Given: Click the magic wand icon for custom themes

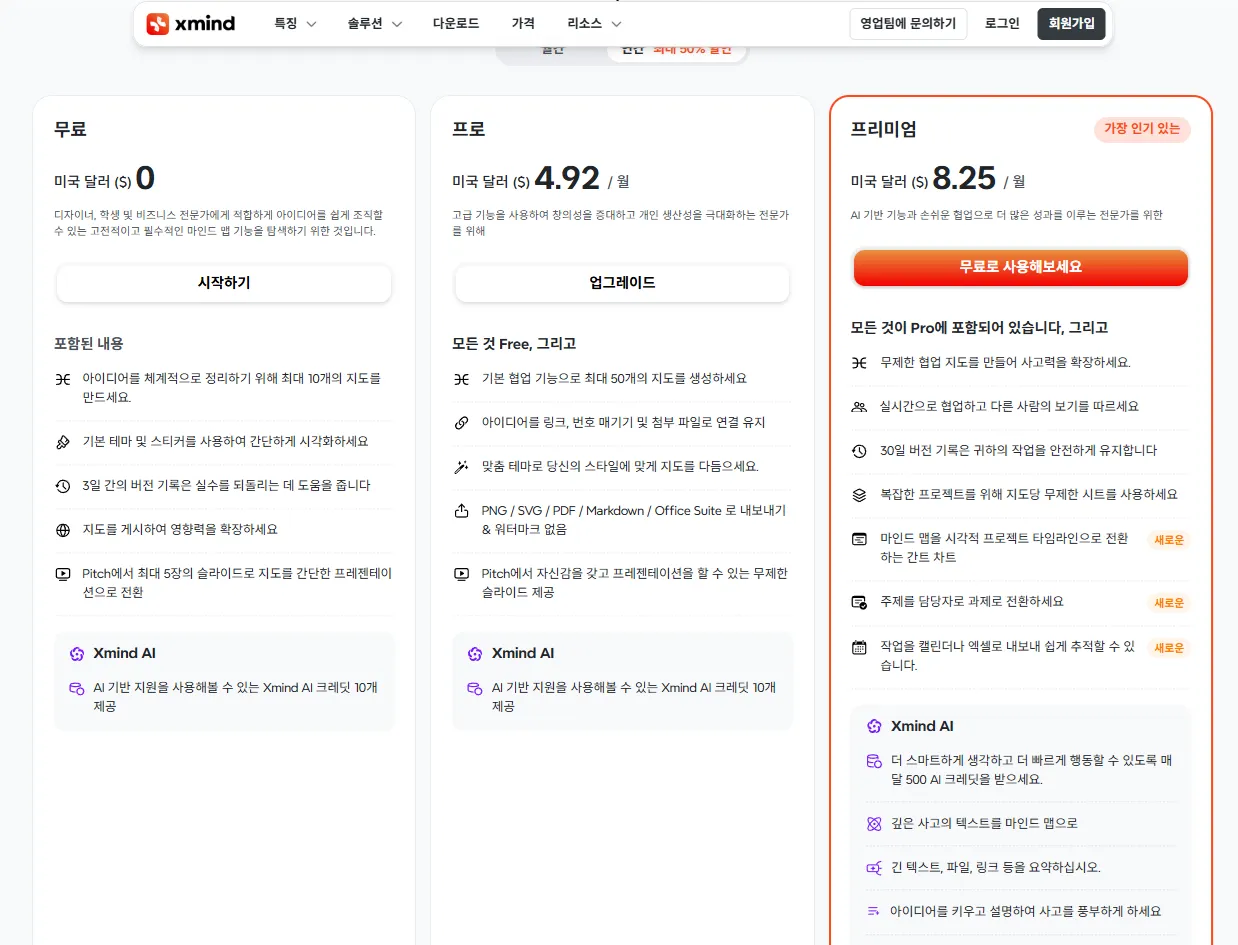Looking at the screenshot, I should click(461, 466).
